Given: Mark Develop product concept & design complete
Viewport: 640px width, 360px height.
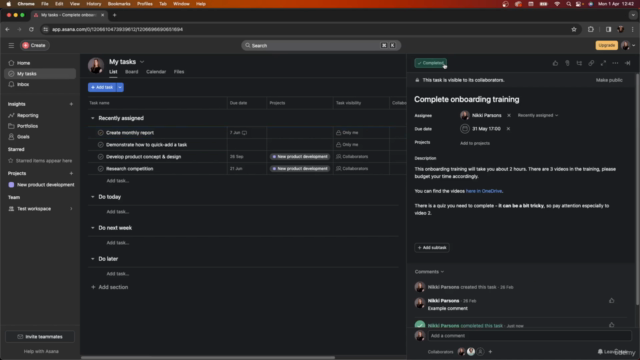Looking at the screenshot, I should pyautogui.click(x=100, y=157).
